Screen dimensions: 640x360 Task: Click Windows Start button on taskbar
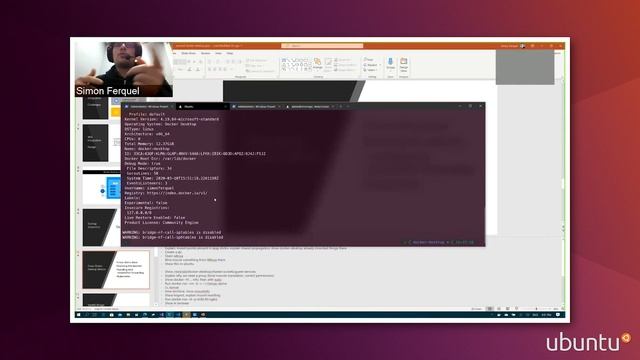(78, 315)
